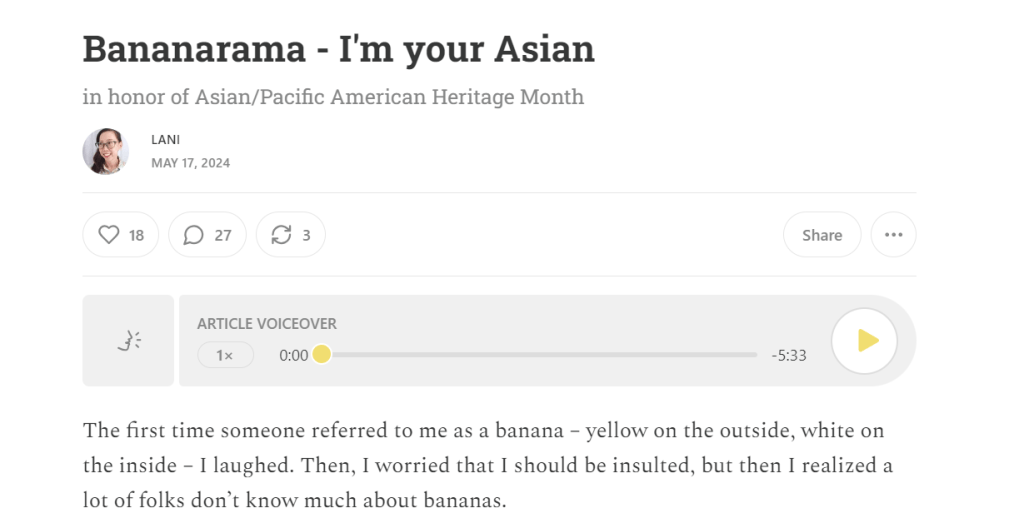Image resolution: width=1024 pixels, height=528 pixels.
Task: Click the 0:00 elapsed time label
Action: coord(294,355)
